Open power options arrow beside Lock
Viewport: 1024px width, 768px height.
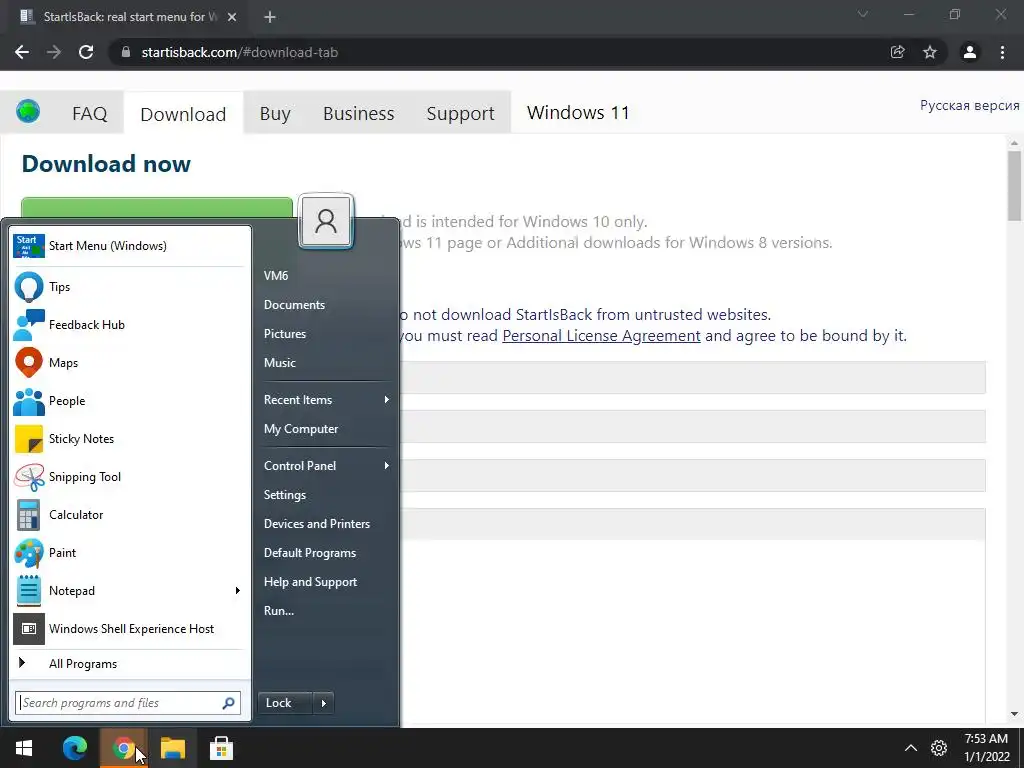(x=323, y=703)
